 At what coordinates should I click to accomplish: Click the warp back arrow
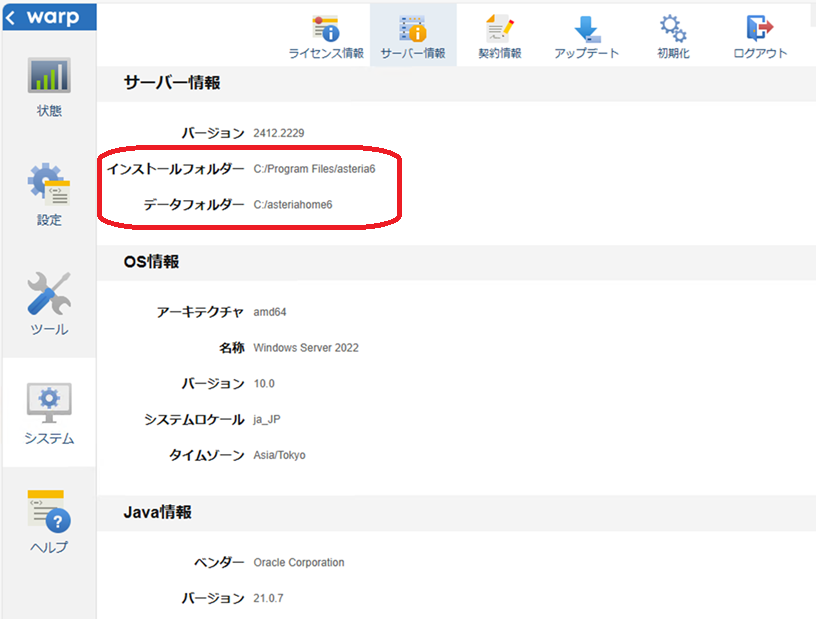[10, 18]
